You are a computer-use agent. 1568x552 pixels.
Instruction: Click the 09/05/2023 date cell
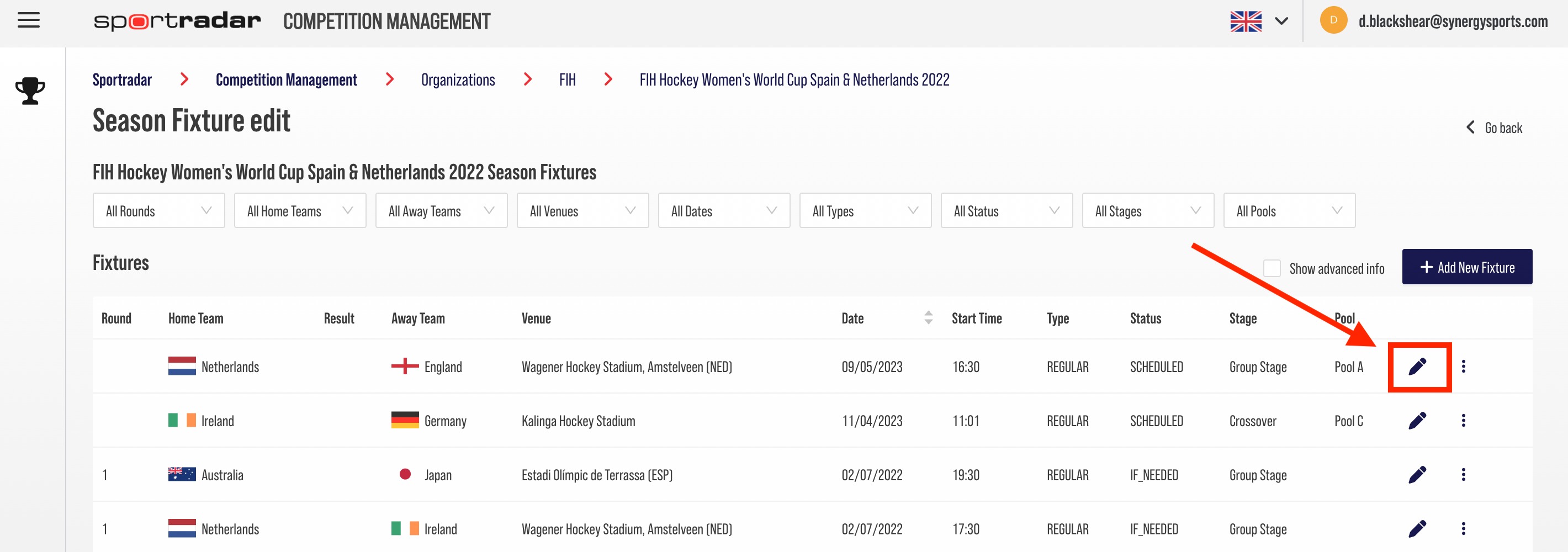[x=872, y=367]
